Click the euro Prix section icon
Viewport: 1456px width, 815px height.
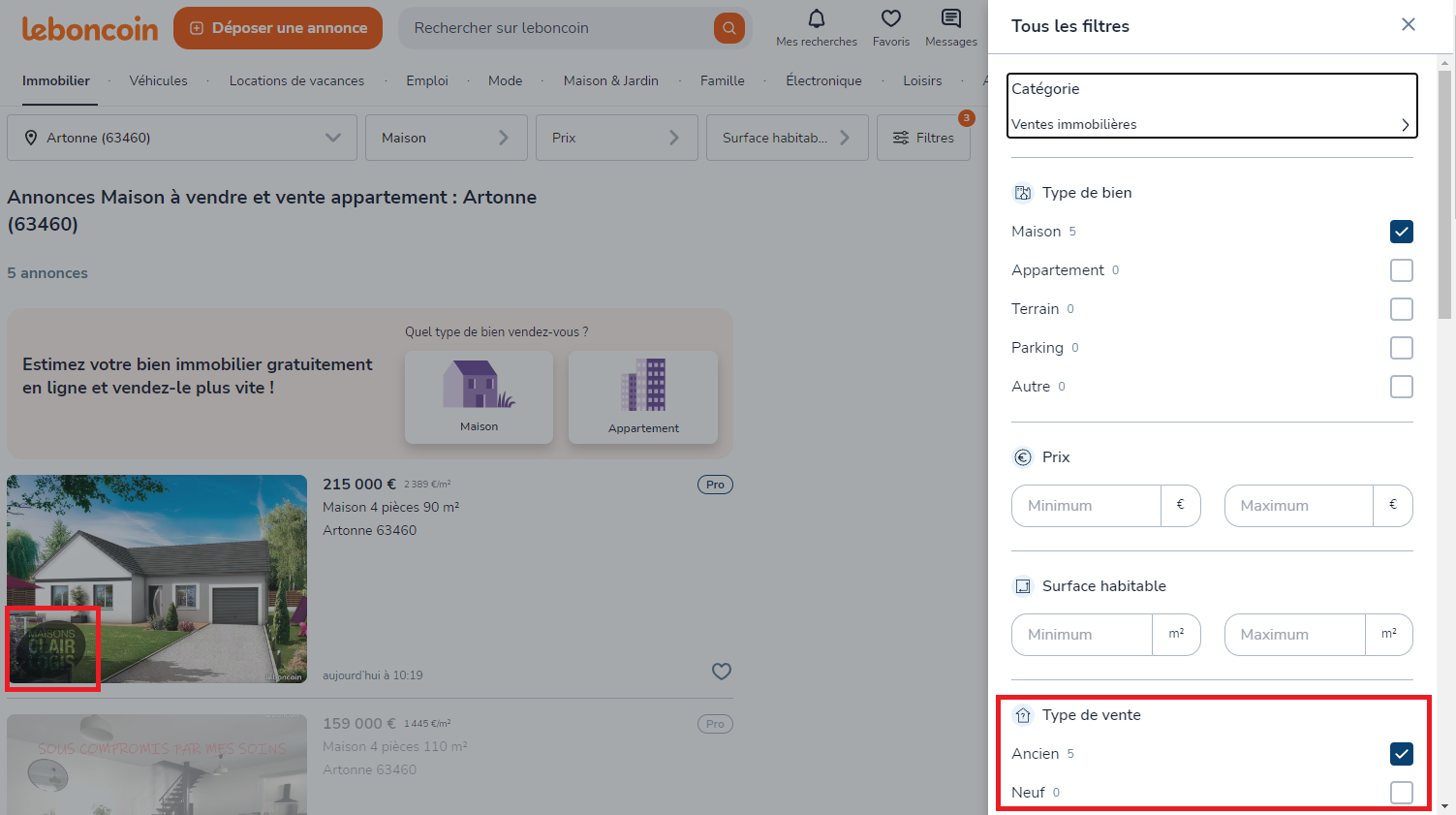click(x=1023, y=457)
